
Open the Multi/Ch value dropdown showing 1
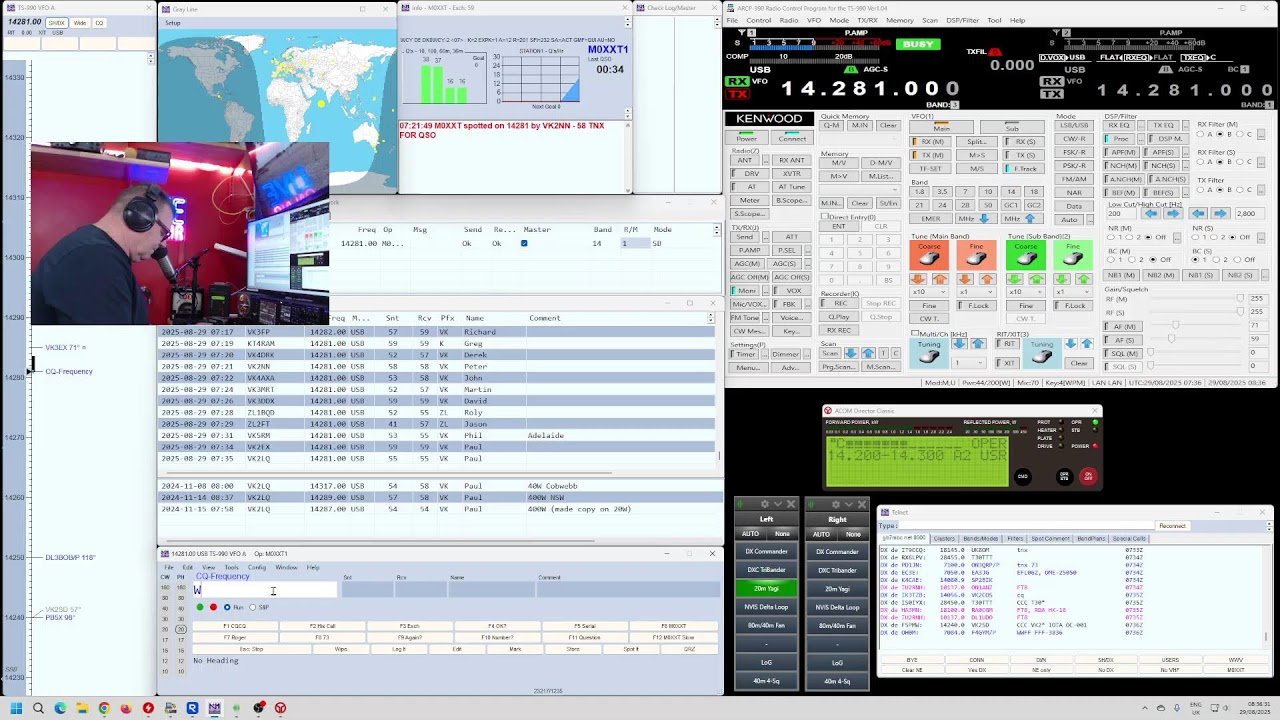click(970, 362)
